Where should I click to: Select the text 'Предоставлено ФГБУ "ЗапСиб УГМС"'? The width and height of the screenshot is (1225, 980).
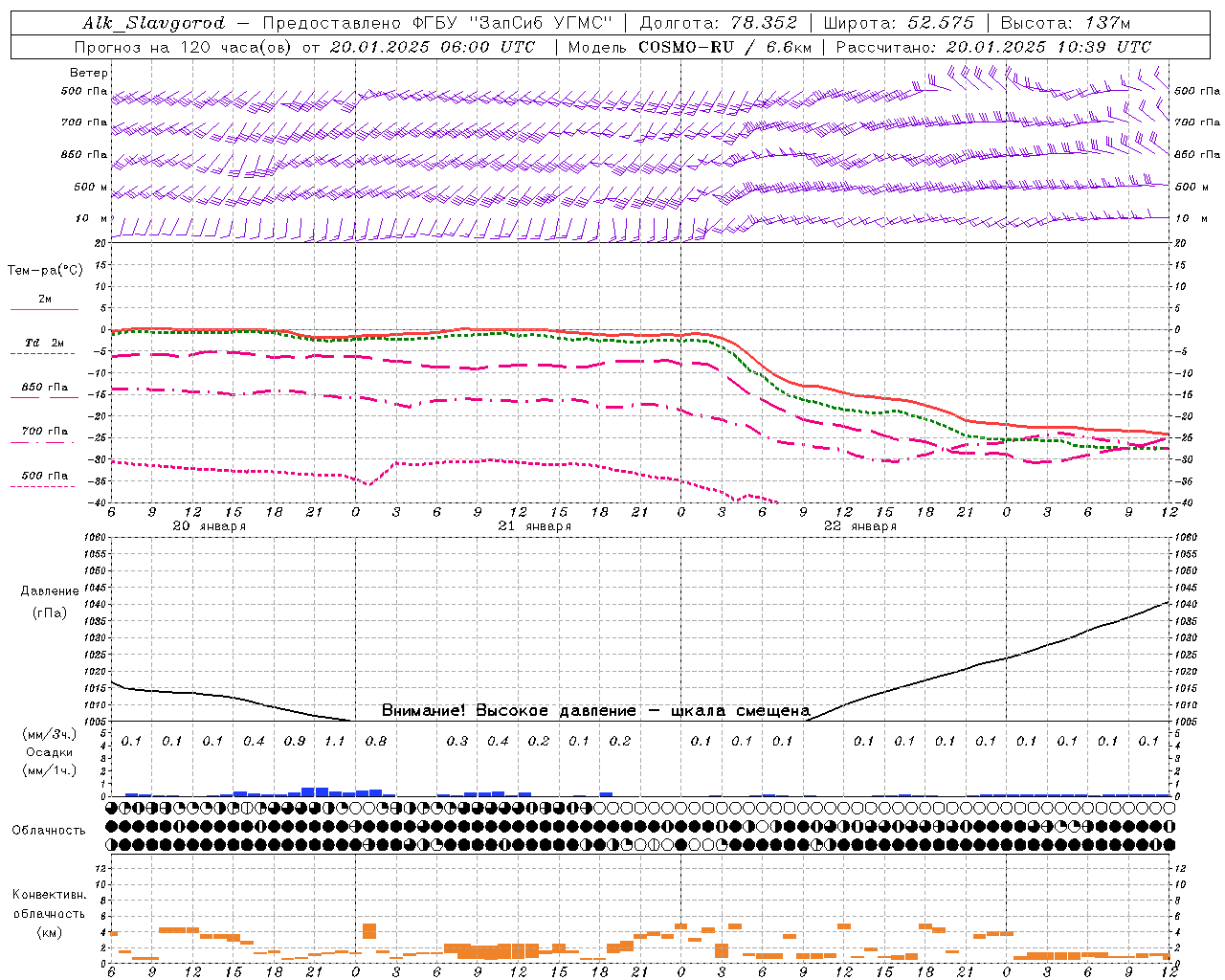[437, 23]
